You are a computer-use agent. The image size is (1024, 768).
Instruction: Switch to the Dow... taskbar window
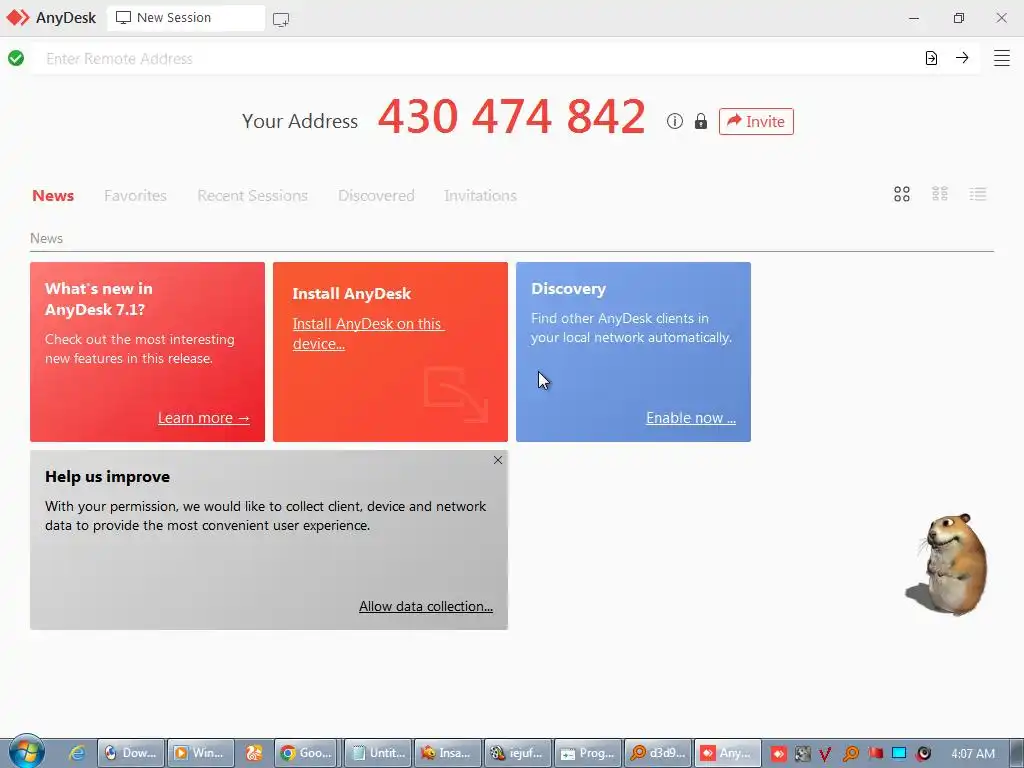(131, 753)
